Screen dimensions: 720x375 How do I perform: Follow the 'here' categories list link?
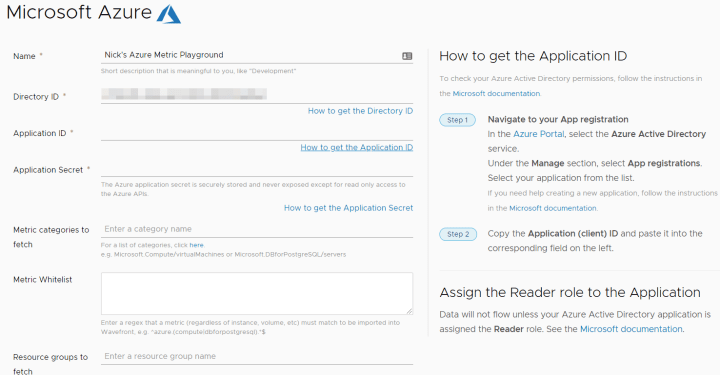pyautogui.click(x=196, y=245)
